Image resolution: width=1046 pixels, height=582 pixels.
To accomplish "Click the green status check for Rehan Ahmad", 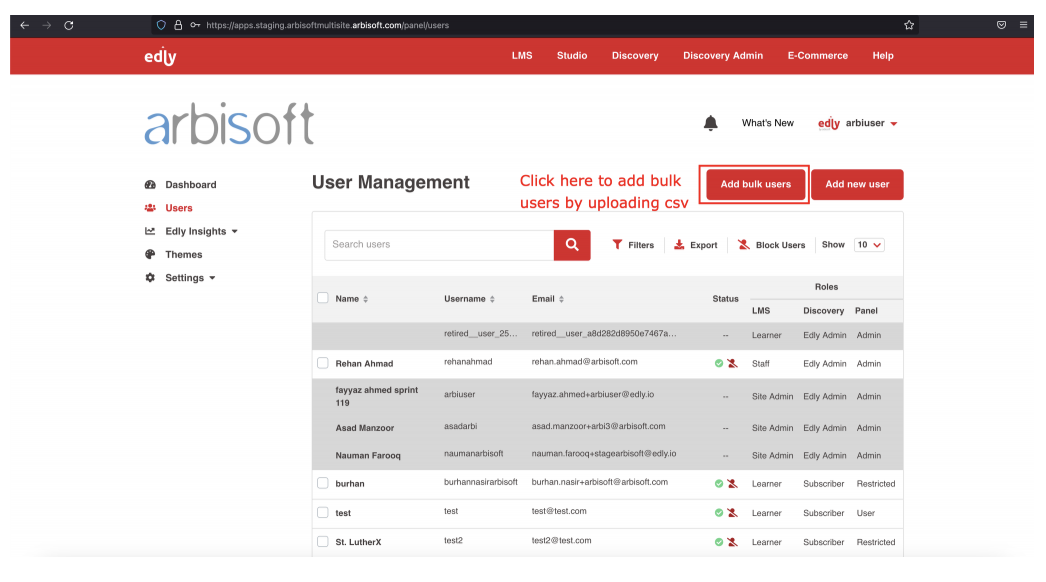I will coord(718,364).
